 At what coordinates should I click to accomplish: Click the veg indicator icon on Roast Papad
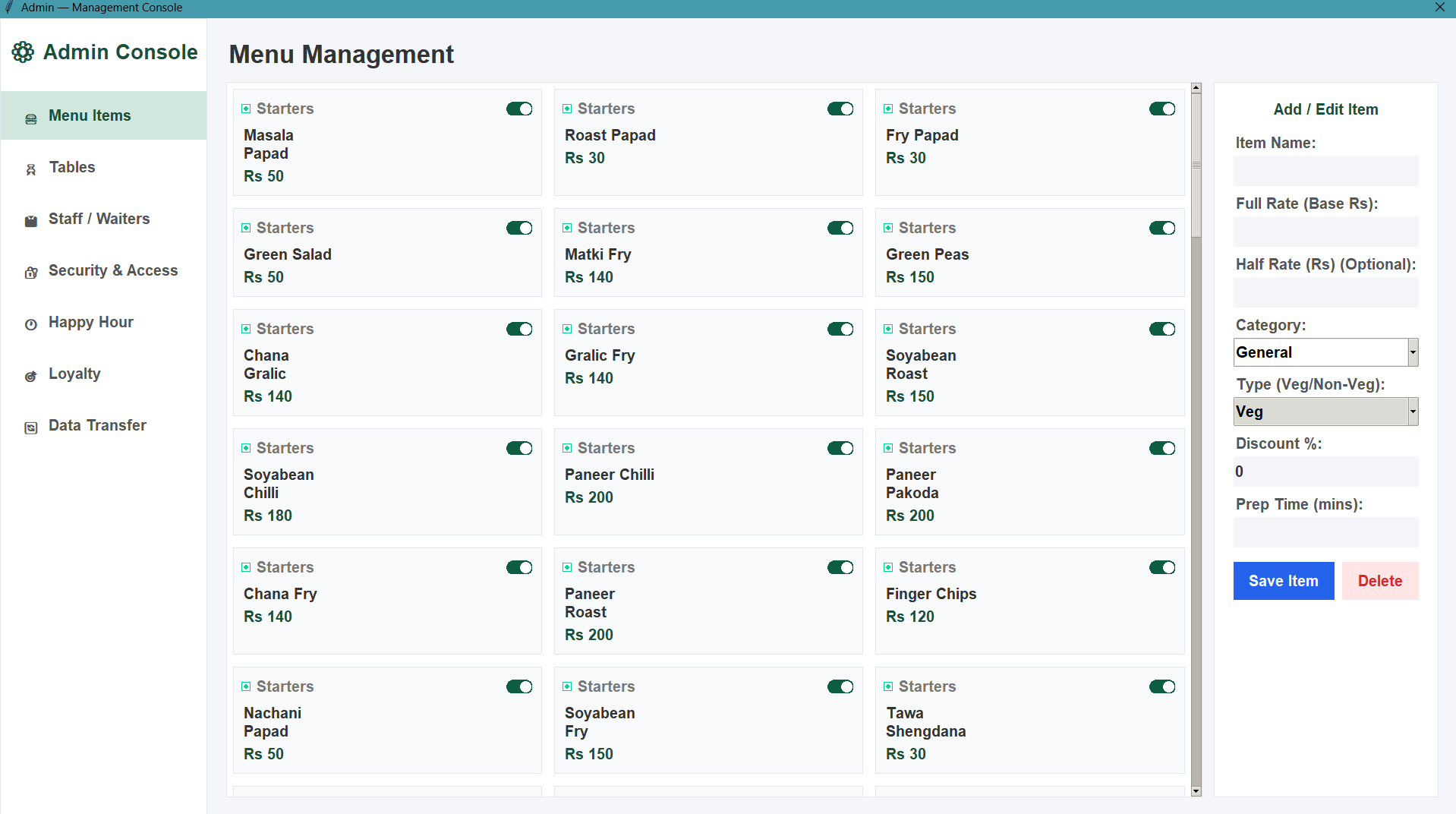point(567,109)
